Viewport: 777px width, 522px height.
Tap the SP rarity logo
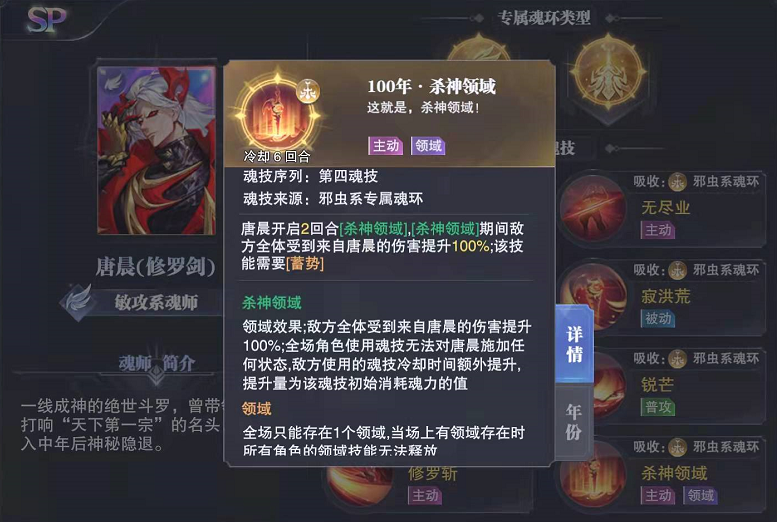[x=46, y=20]
